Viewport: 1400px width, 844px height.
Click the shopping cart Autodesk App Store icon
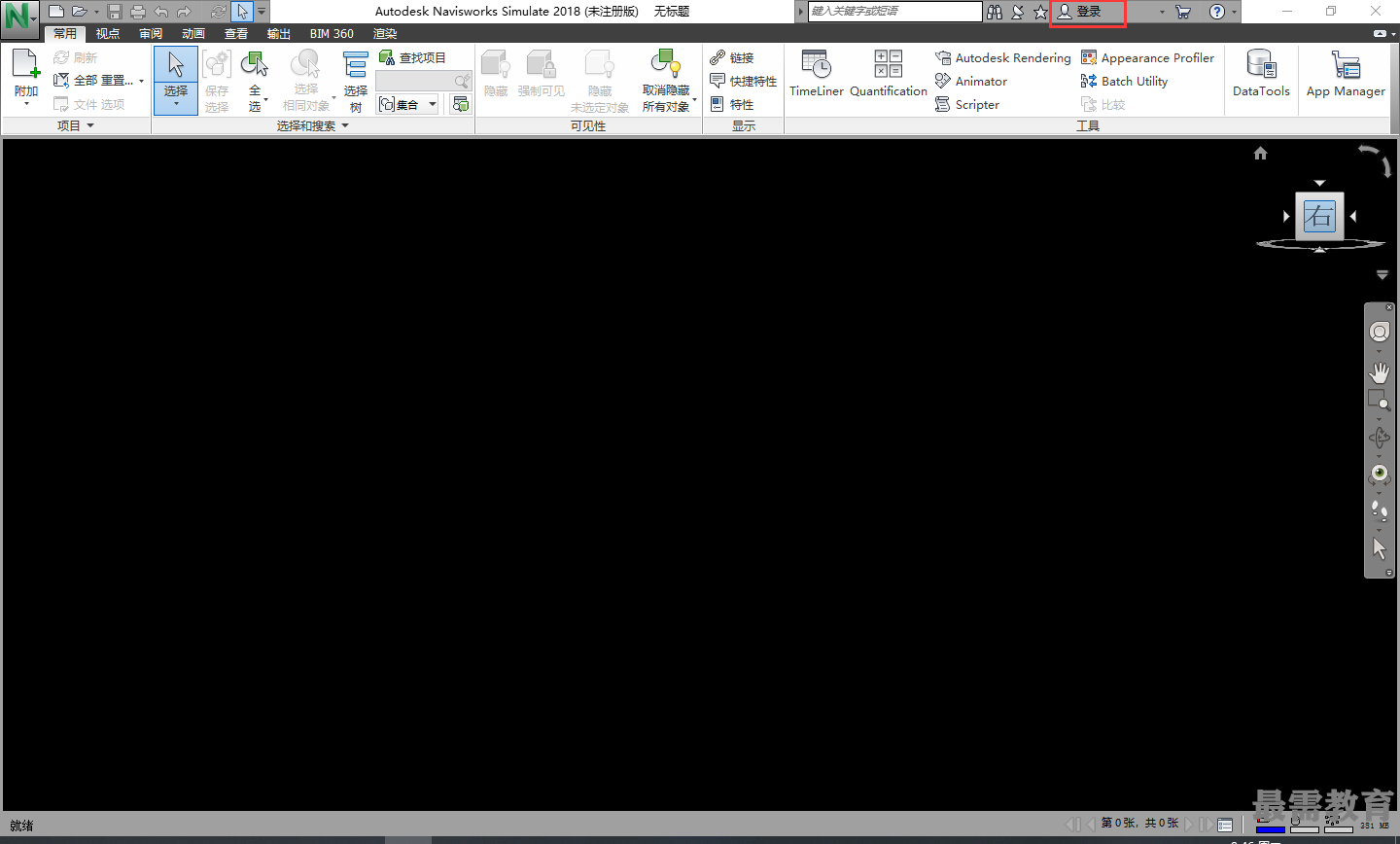pos(1183,12)
